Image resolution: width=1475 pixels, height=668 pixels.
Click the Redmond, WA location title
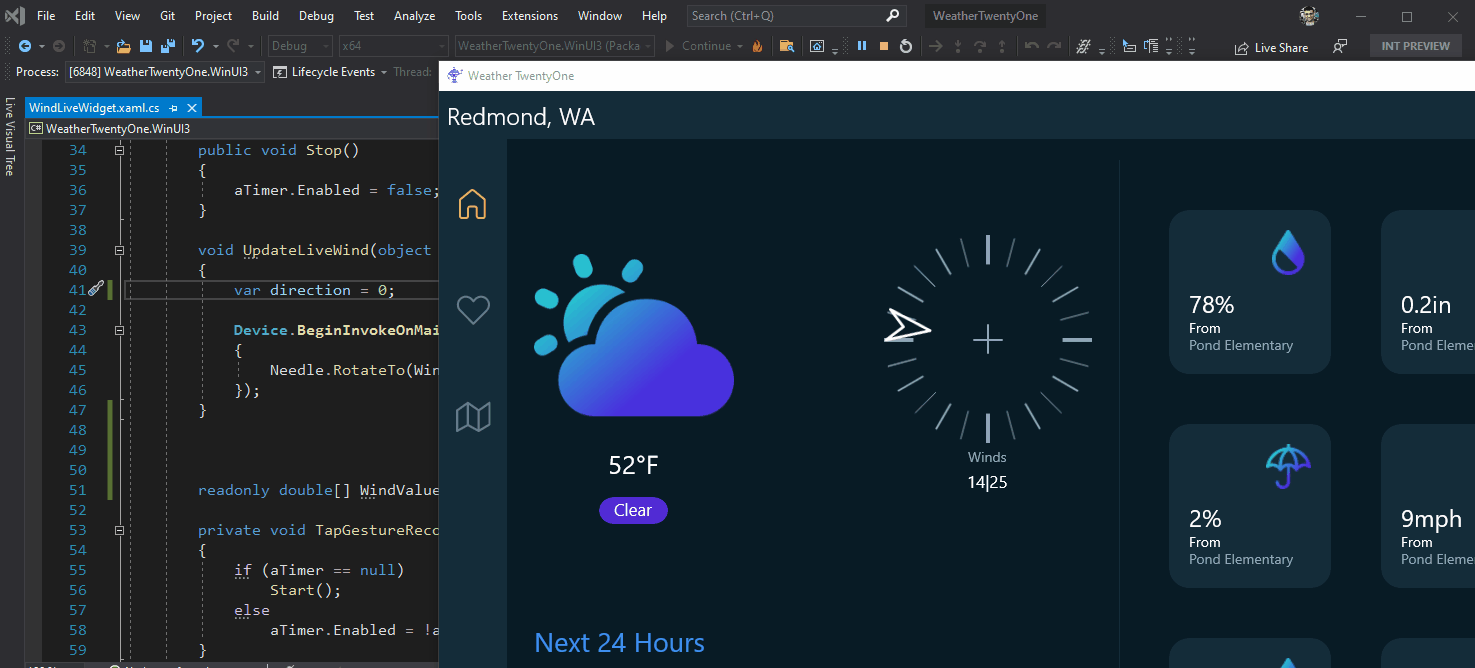pyautogui.click(x=521, y=117)
